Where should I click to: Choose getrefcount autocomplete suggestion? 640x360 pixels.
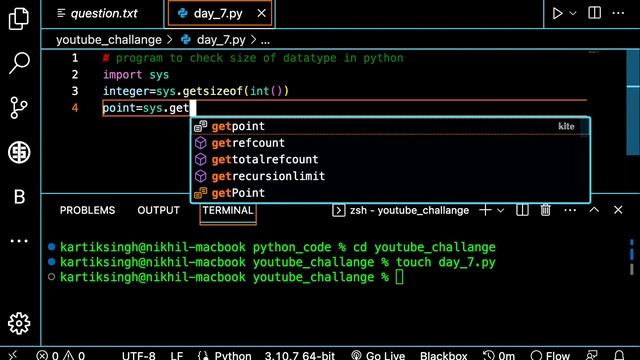[x=390, y=143]
